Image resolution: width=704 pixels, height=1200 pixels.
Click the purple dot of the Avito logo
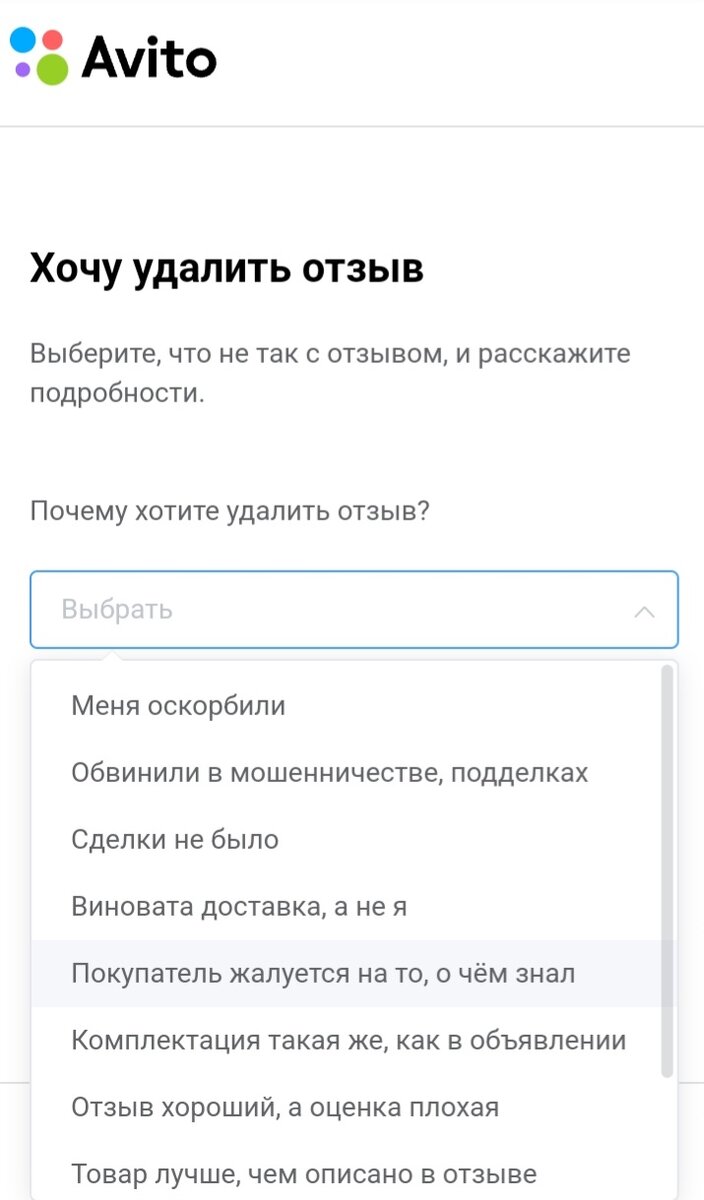point(23,69)
